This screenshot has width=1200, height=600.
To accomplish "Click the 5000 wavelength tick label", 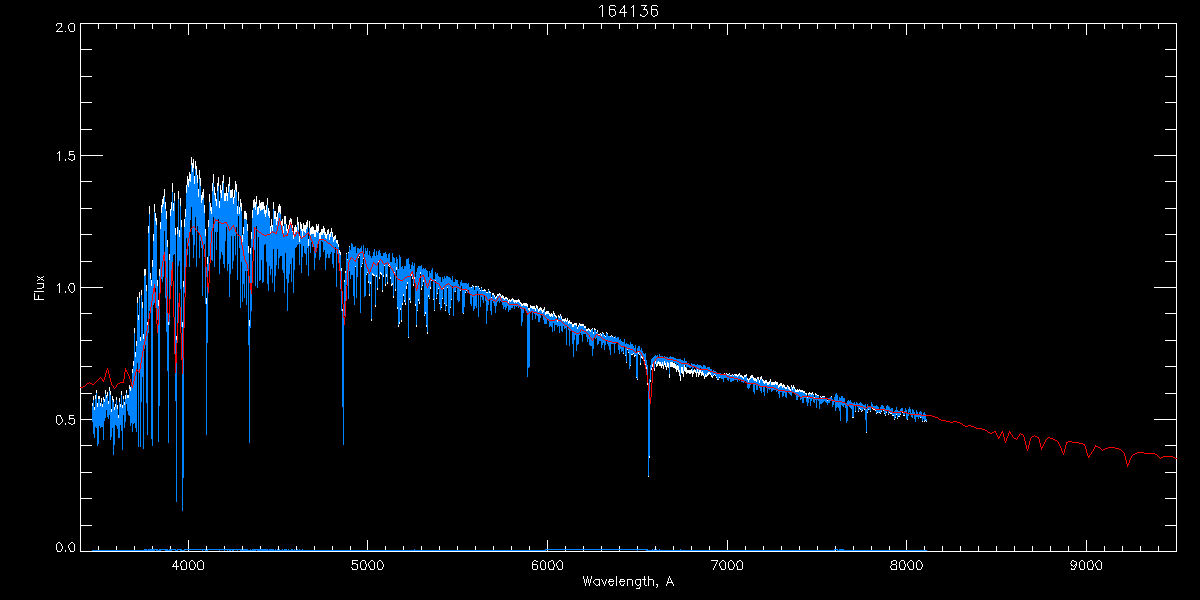I will tap(367, 564).
